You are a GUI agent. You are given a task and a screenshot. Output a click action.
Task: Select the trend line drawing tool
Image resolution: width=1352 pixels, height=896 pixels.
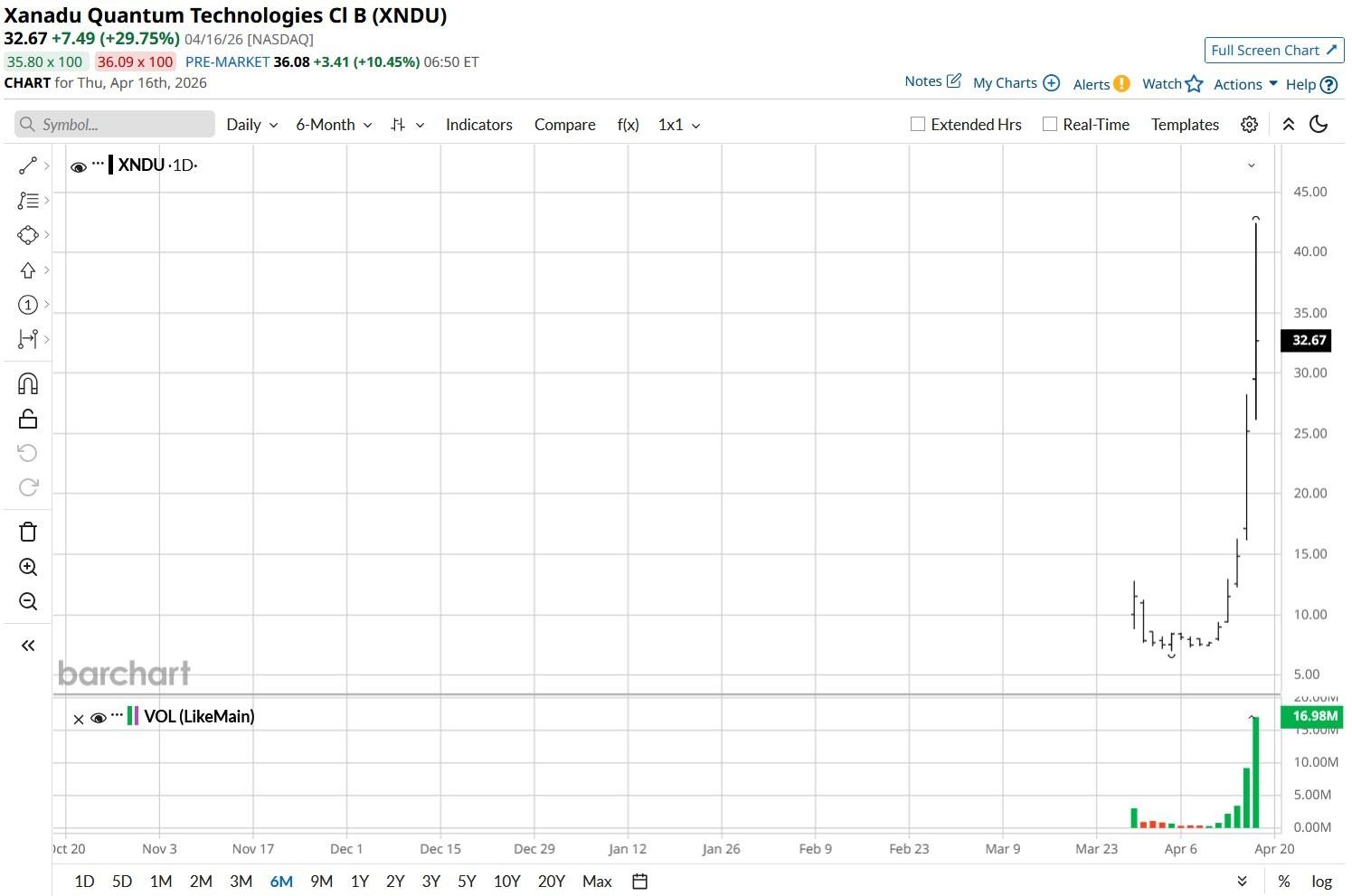28,165
